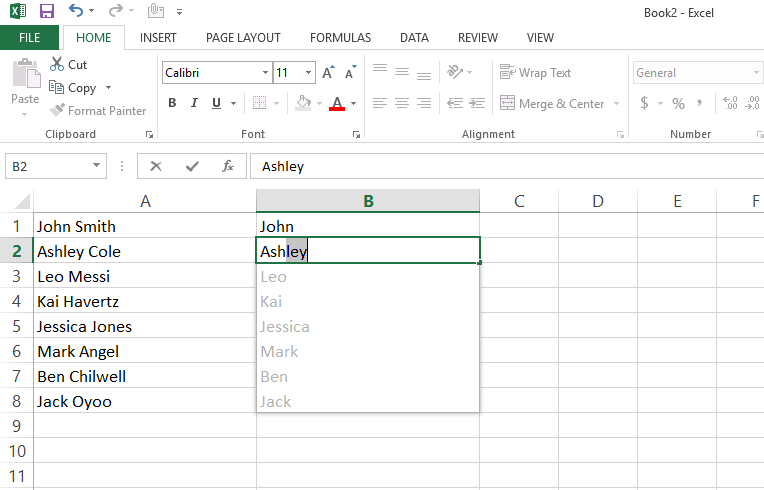764x490 pixels.
Task: Switch to the PAGE LAYOUT tab
Action: 243,38
